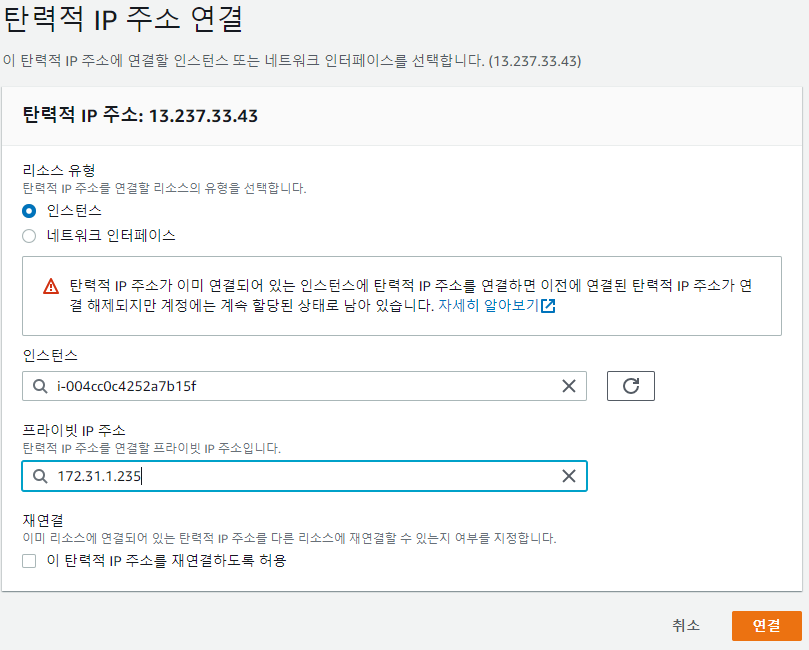Click the search icon in the 프라이빗 IP field
The image size is (809, 650).
click(x=40, y=476)
